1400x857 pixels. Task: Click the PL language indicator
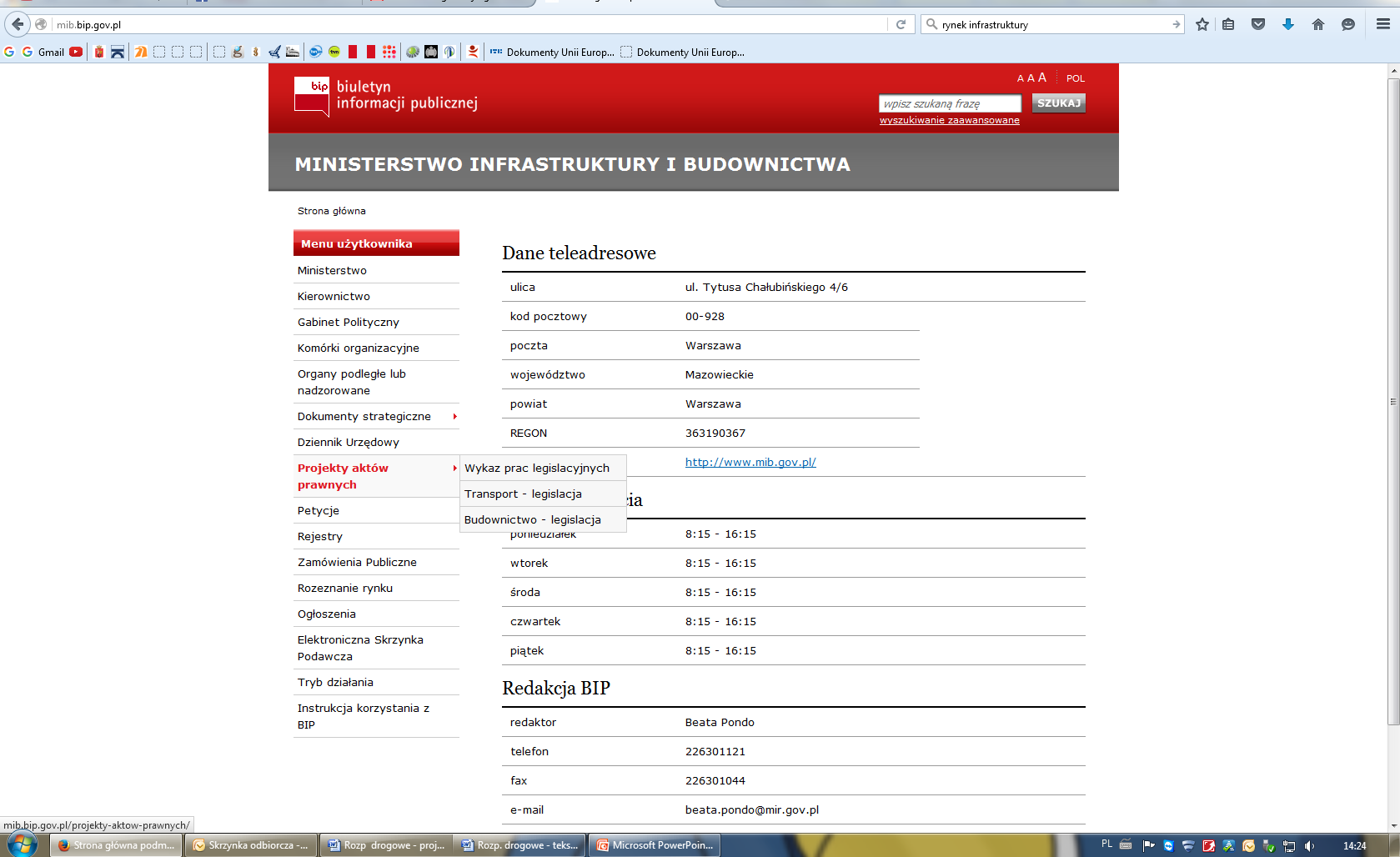(x=1106, y=844)
